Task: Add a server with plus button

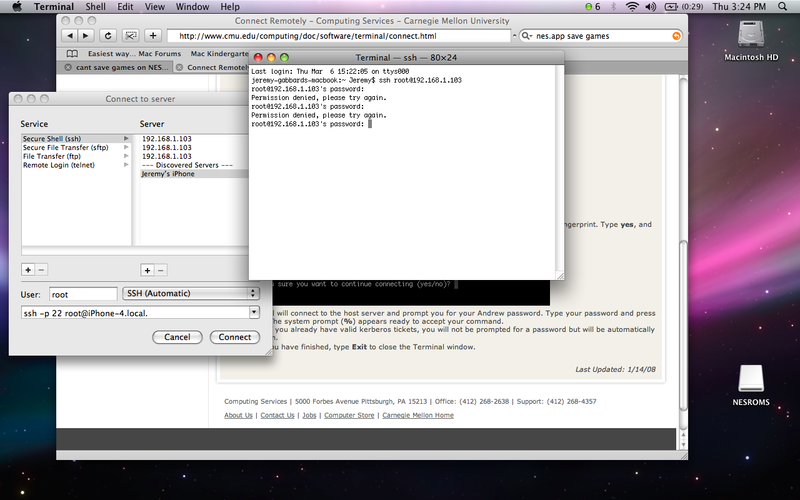Action: point(147,270)
